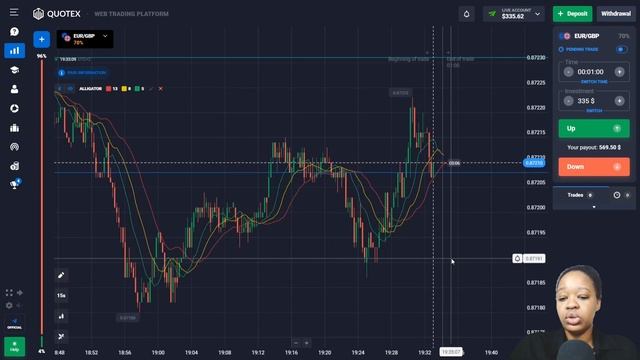The width and height of the screenshot is (640, 360).
Task: Increase the investment amount
Action: [x=620, y=101]
